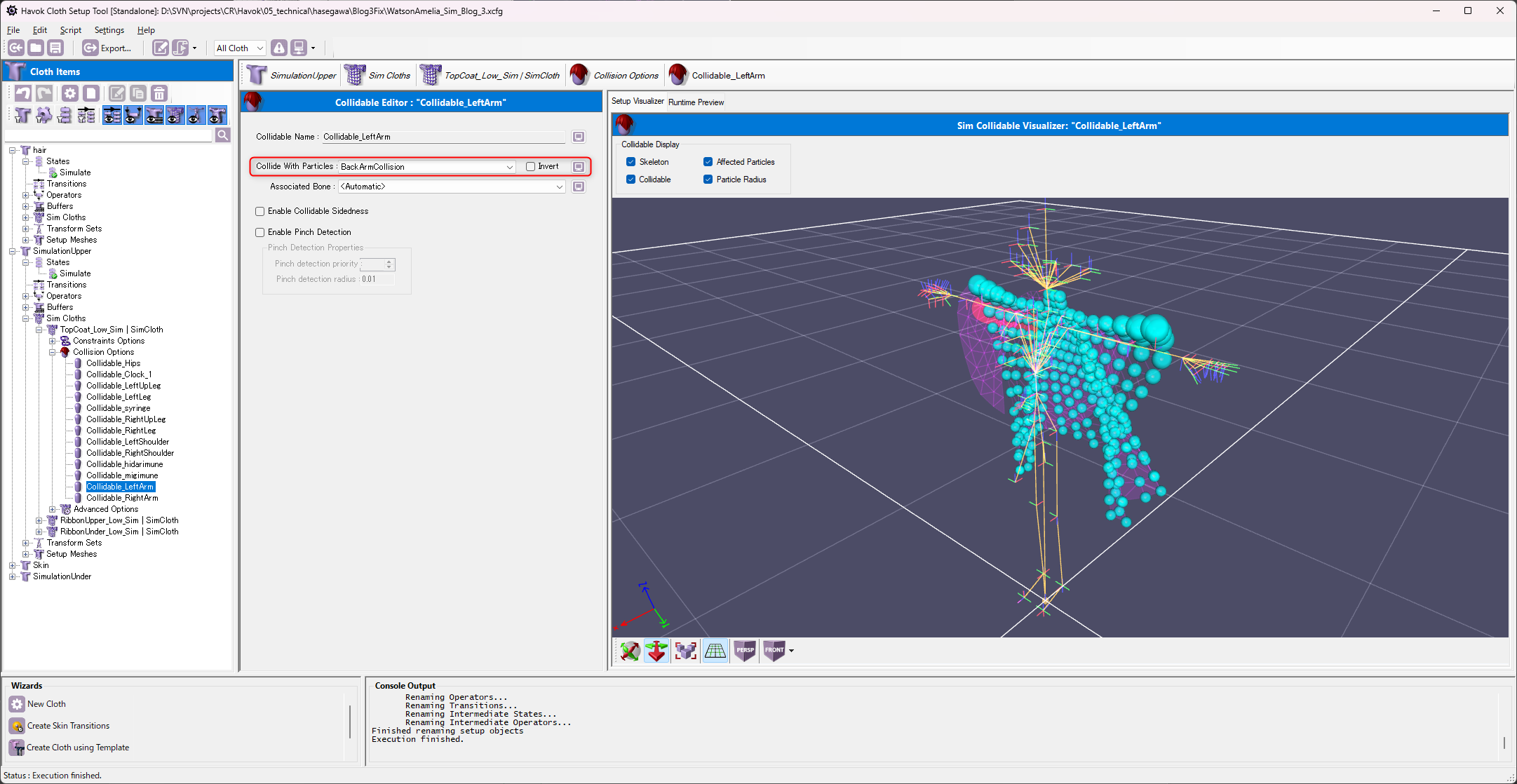Click the SimulationUpper breadcrumb
The width and height of the screenshot is (1517, 784).
[x=291, y=75]
